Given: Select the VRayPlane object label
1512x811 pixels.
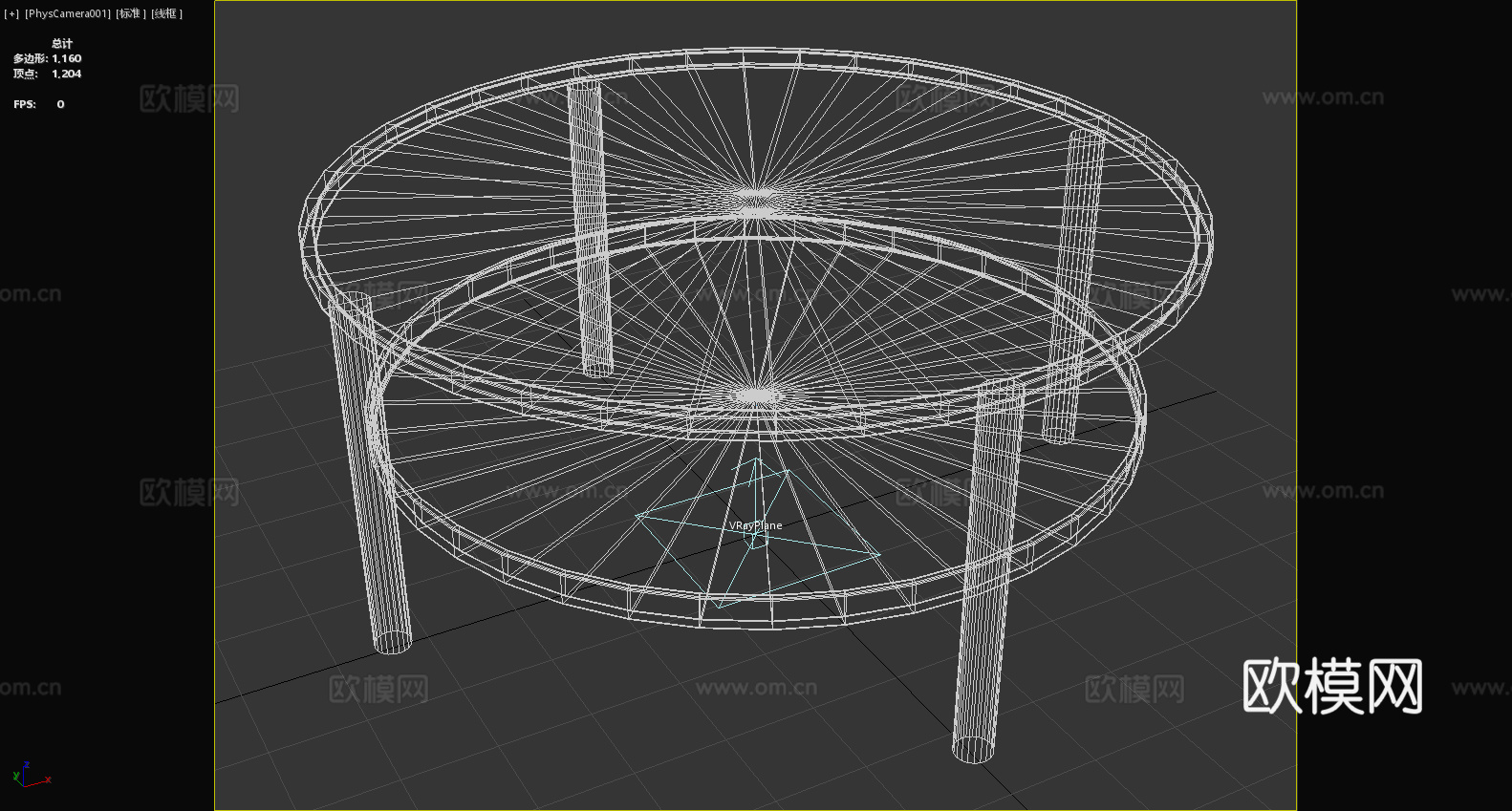Looking at the screenshot, I should (x=756, y=525).
